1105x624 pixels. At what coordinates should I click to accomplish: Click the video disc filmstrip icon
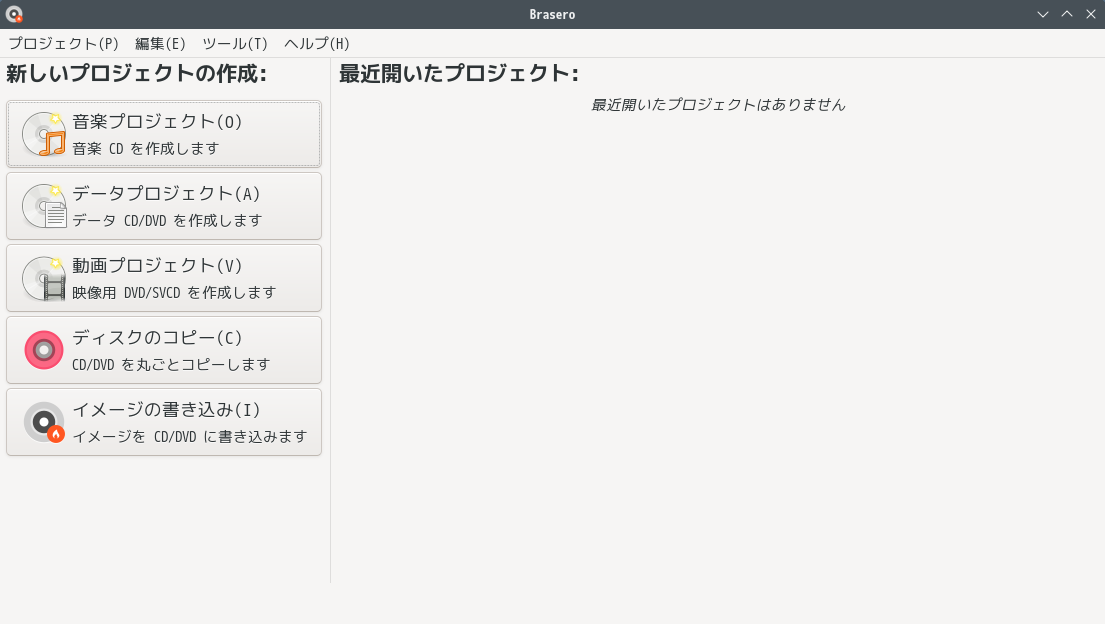point(44,278)
